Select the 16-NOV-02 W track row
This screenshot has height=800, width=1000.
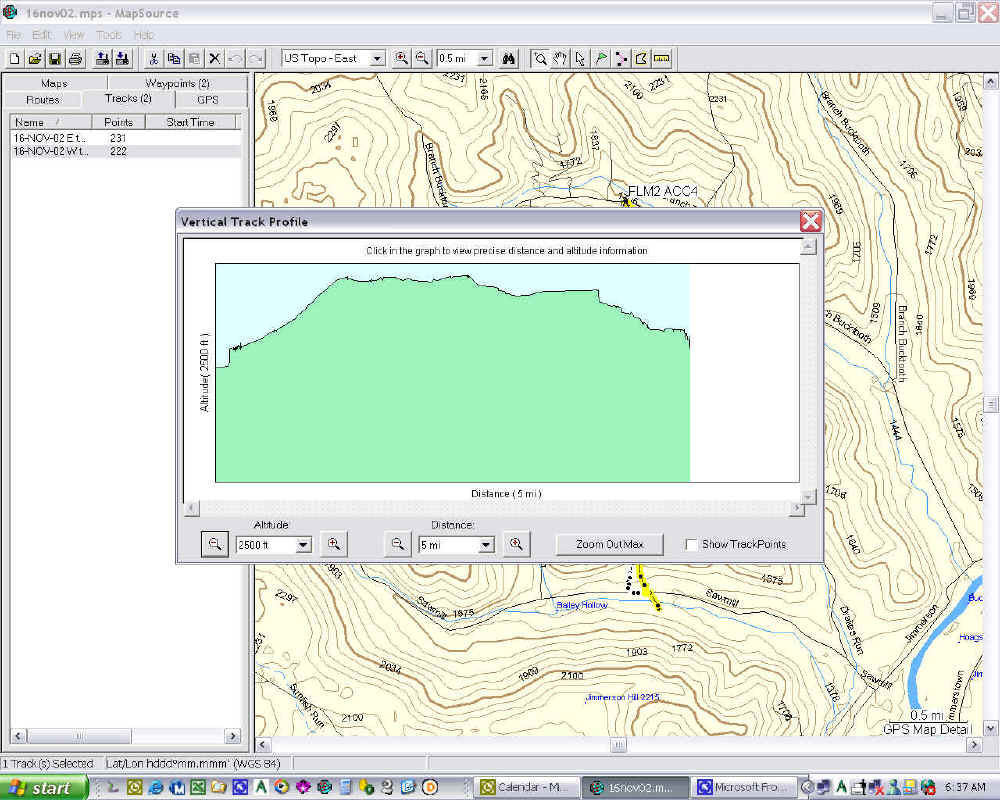[126, 151]
